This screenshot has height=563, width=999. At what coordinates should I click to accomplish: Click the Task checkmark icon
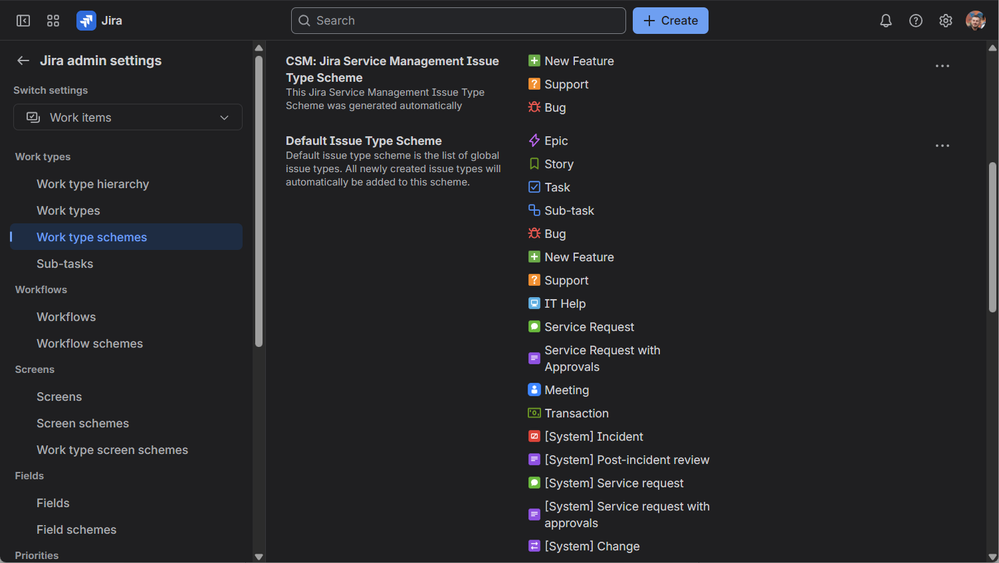pyautogui.click(x=534, y=187)
